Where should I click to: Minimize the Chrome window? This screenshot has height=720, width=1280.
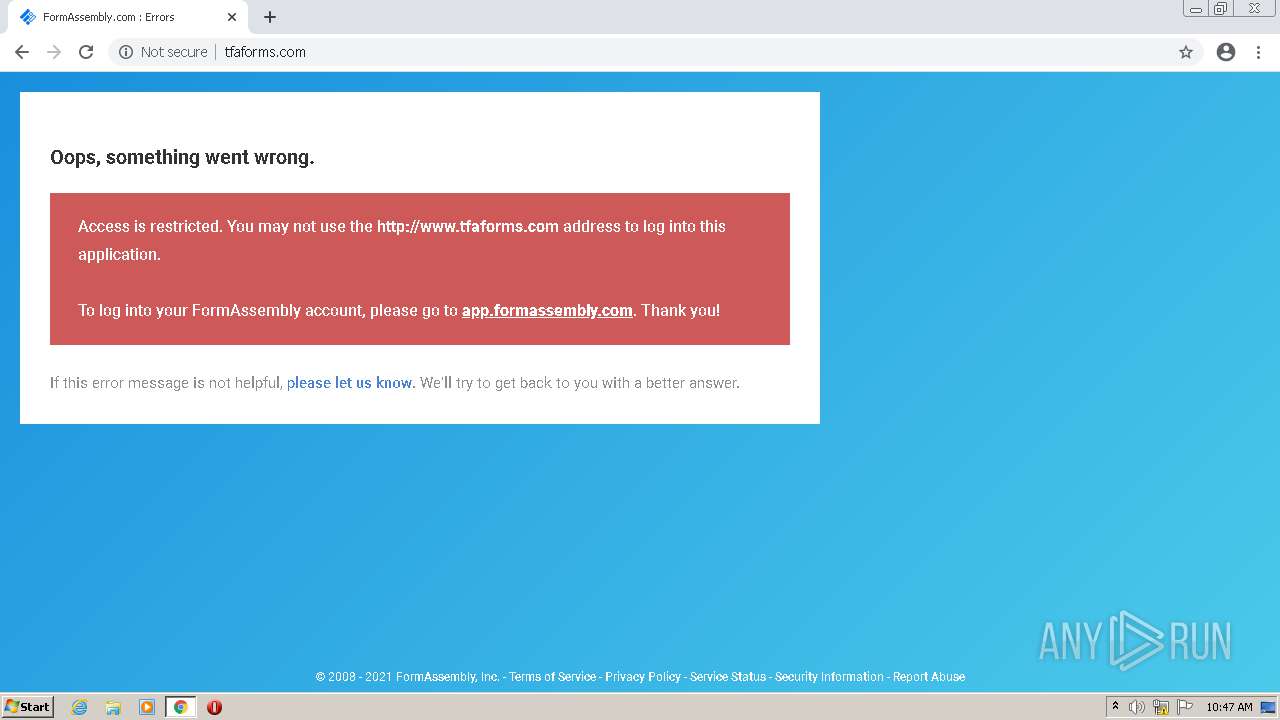click(1196, 9)
